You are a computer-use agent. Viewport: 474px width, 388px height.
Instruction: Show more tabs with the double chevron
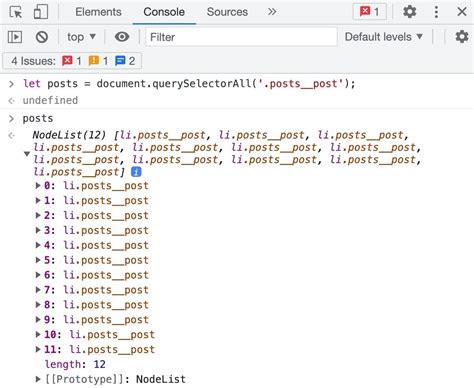(272, 12)
